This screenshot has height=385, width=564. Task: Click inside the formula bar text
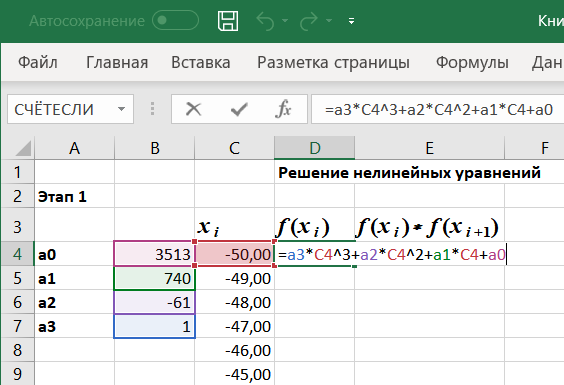pyautogui.click(x=438, y=109)
